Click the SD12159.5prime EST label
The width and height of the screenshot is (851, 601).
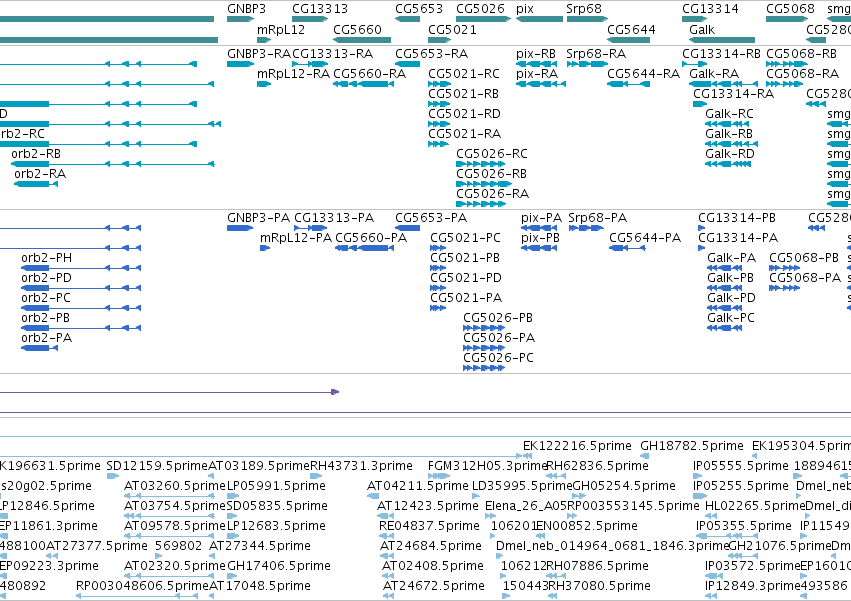tap(157, 466)
